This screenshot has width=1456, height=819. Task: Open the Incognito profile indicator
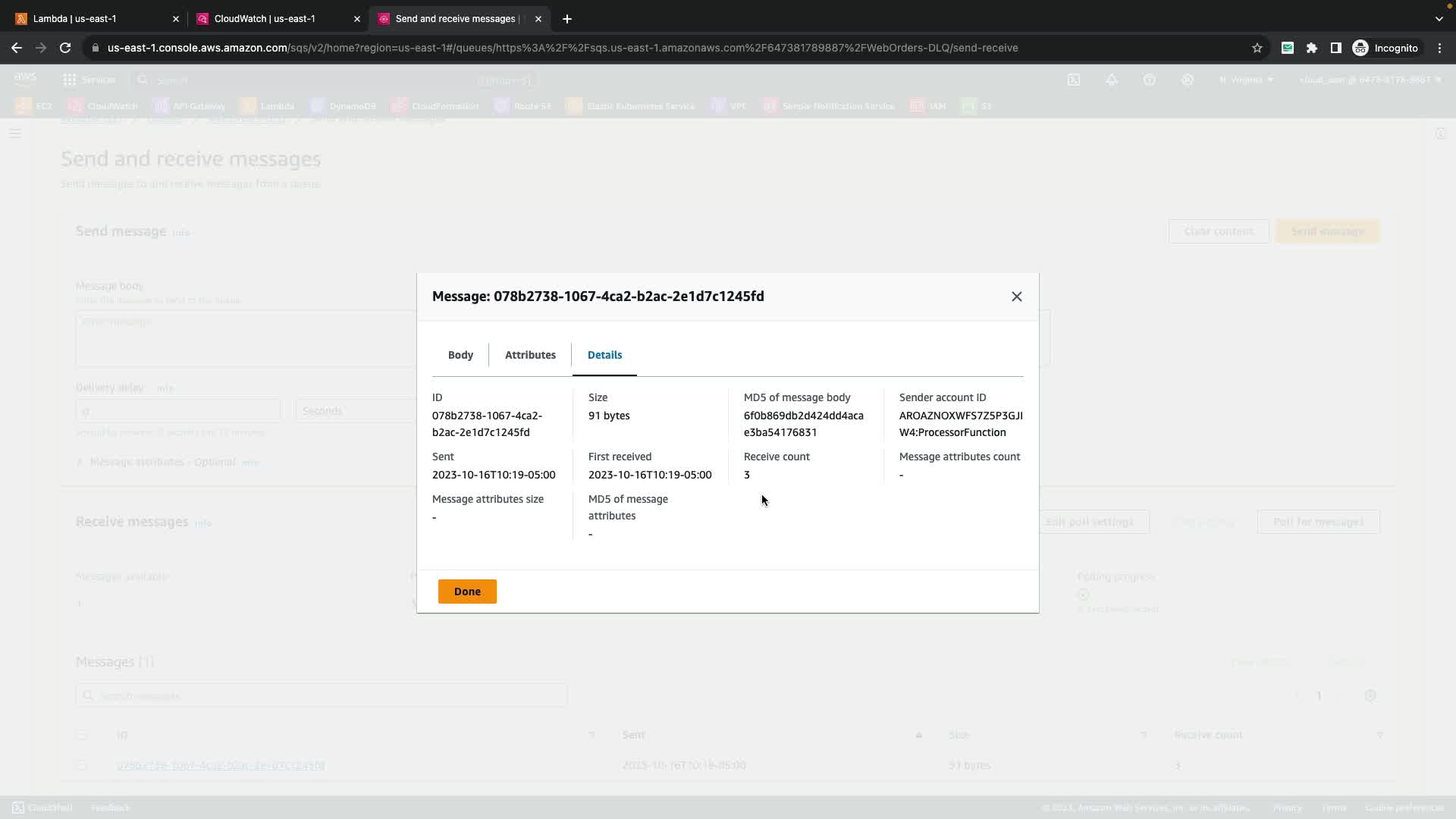(1385, 48)
